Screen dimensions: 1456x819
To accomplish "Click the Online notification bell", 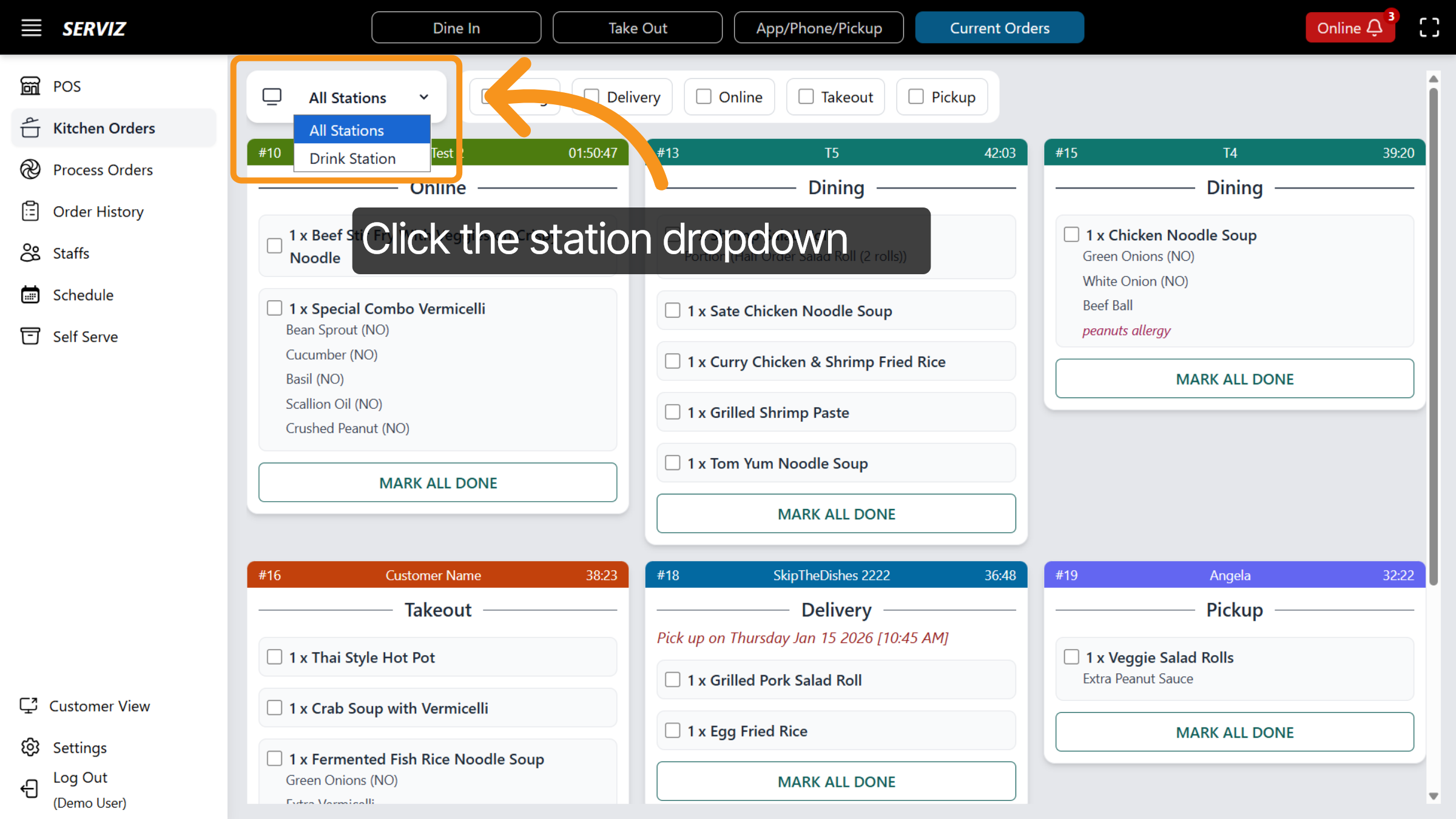I will click(x=1373, y=27).
